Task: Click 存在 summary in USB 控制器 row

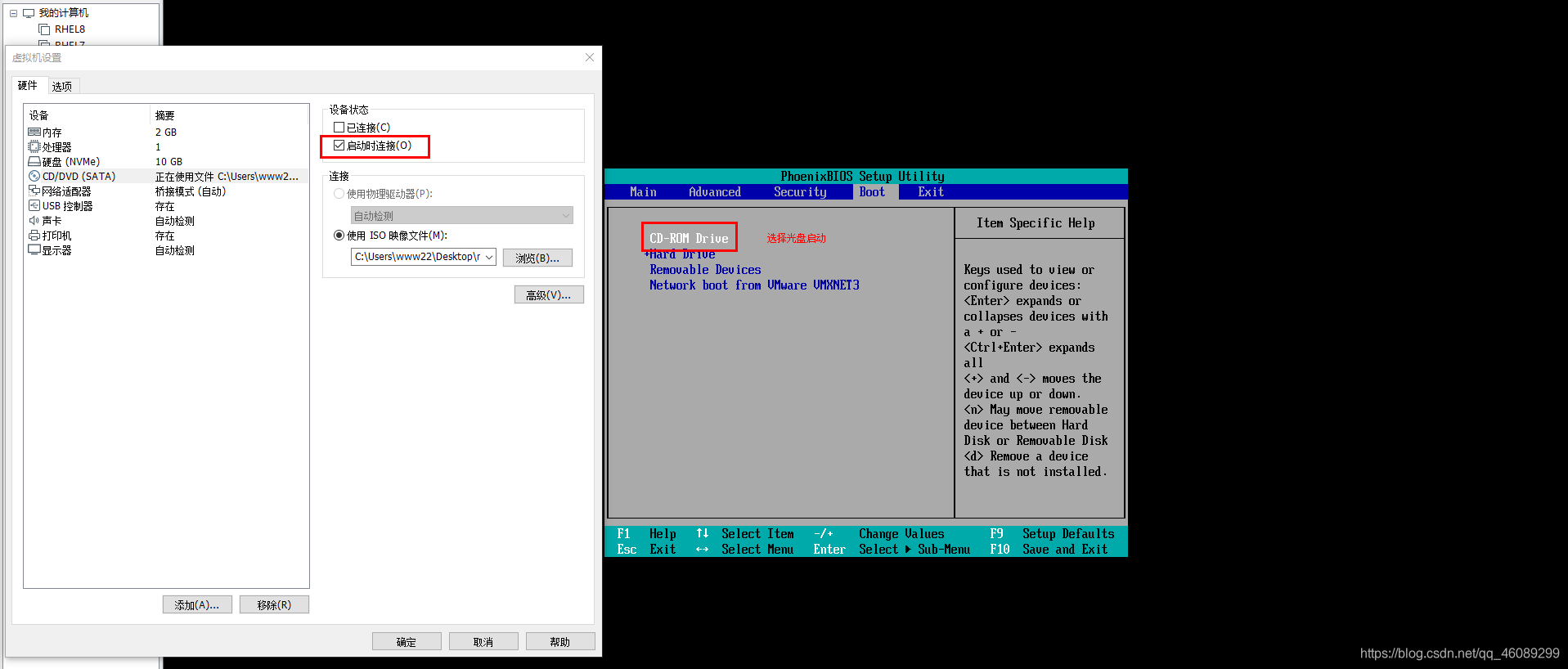Action: coord(164,206)
